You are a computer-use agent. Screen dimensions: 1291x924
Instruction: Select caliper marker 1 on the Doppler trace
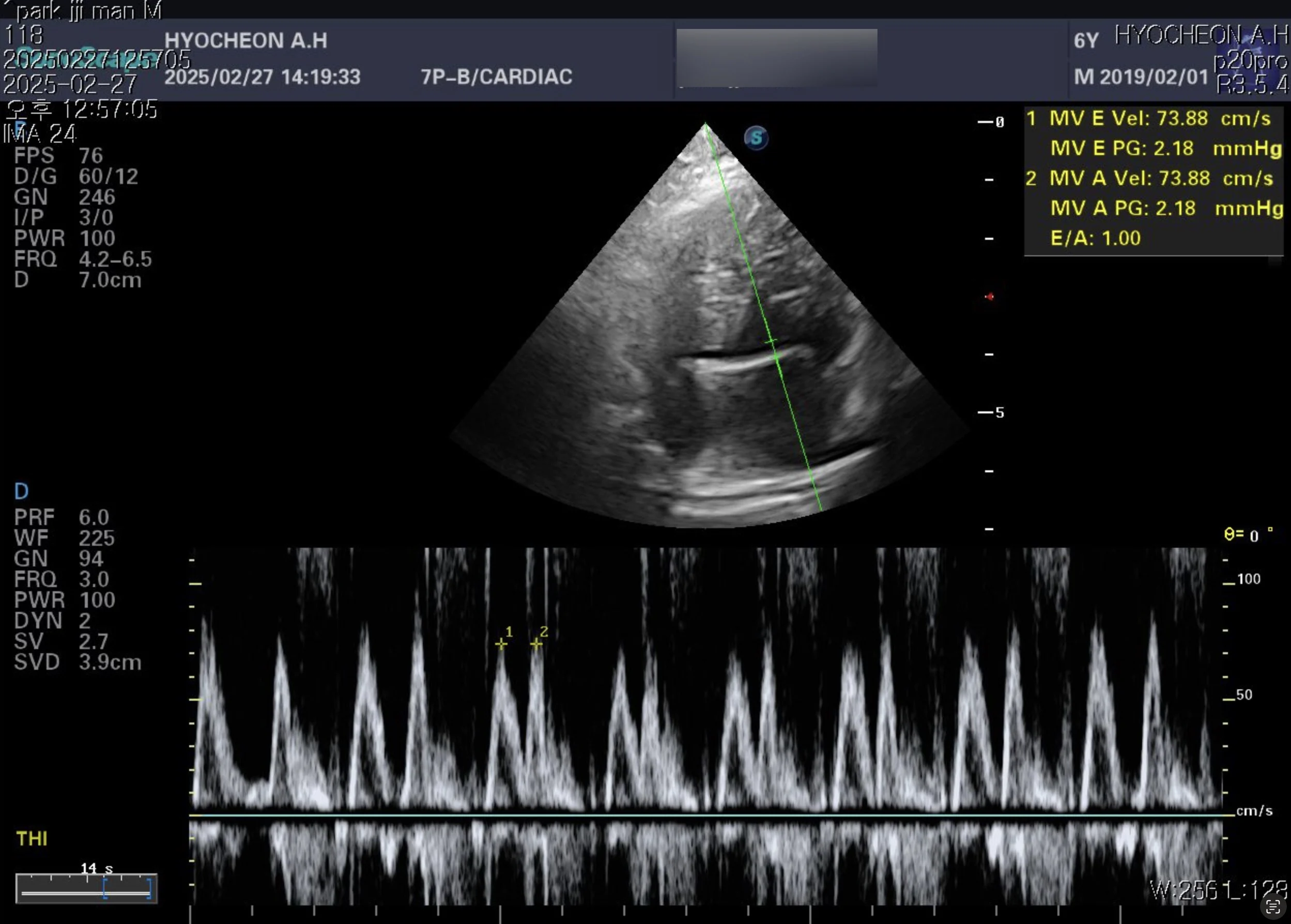tap(501, 643)
